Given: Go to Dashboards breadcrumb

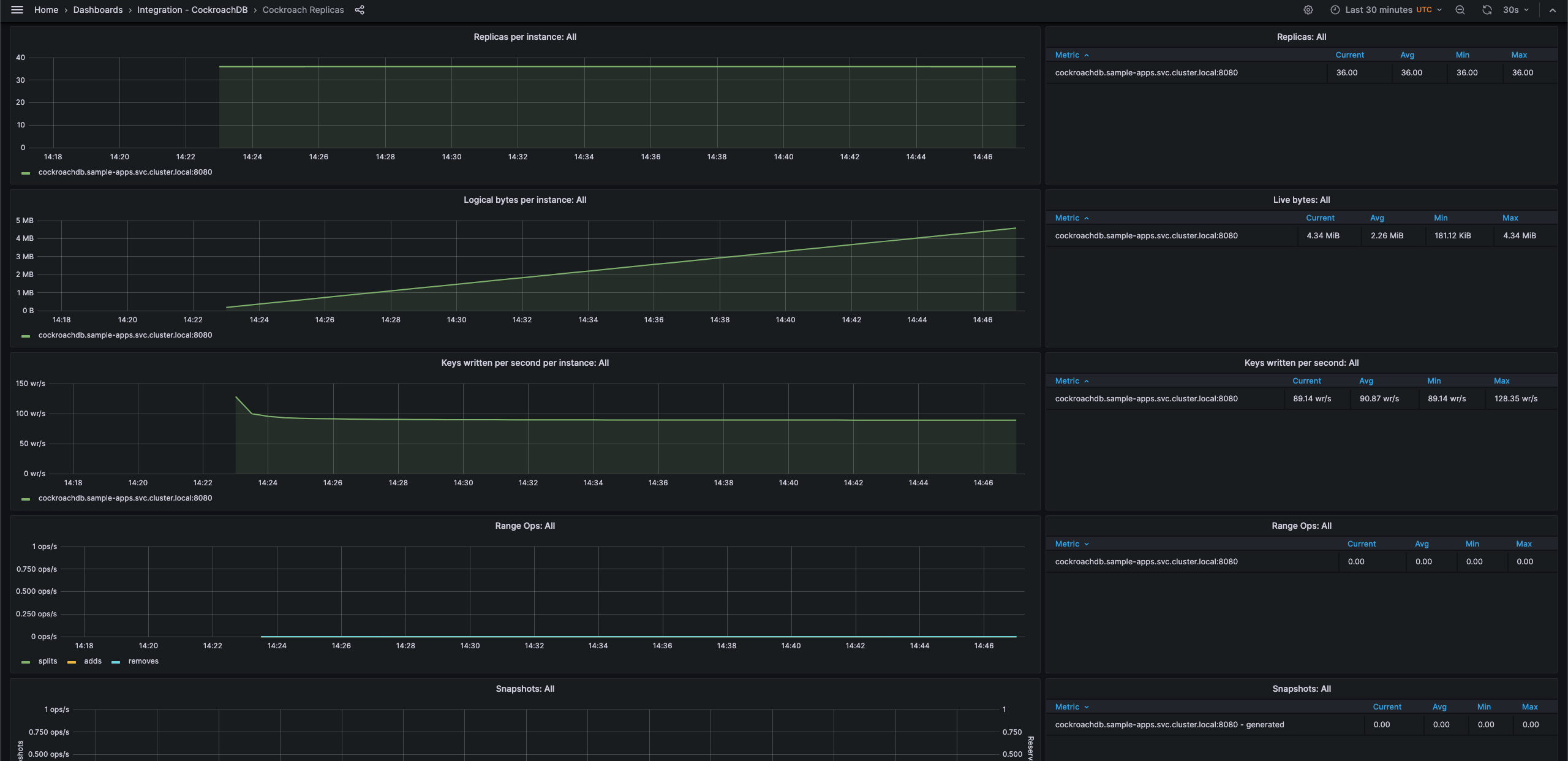Looking at the screenshot, I should point(97,10).
